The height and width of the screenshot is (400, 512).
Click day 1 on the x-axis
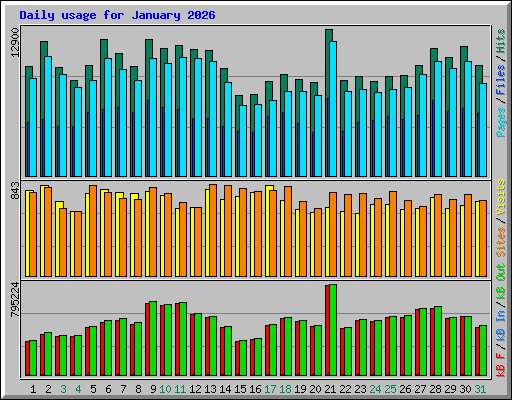pyautogui.click(x=33, y=389)
